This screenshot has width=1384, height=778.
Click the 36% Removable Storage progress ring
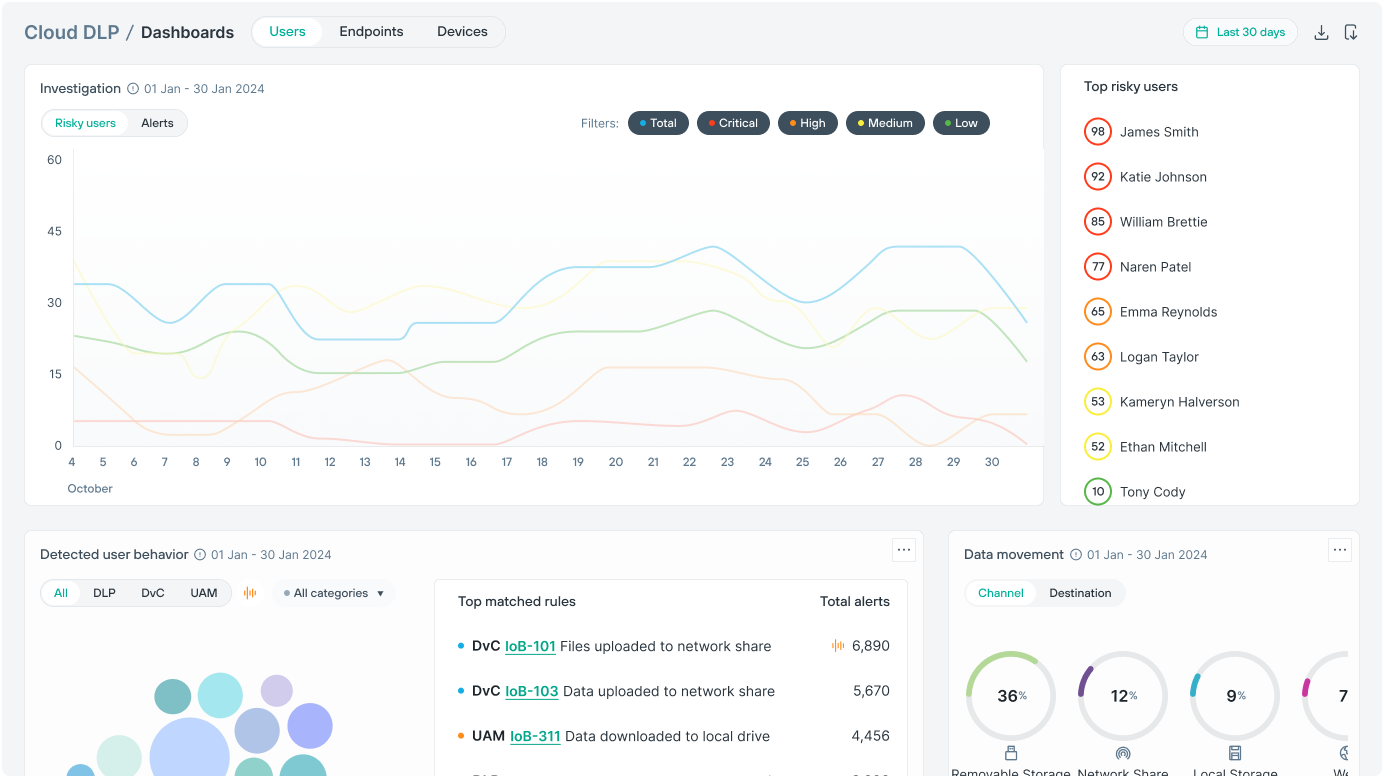coord(1010,695)
